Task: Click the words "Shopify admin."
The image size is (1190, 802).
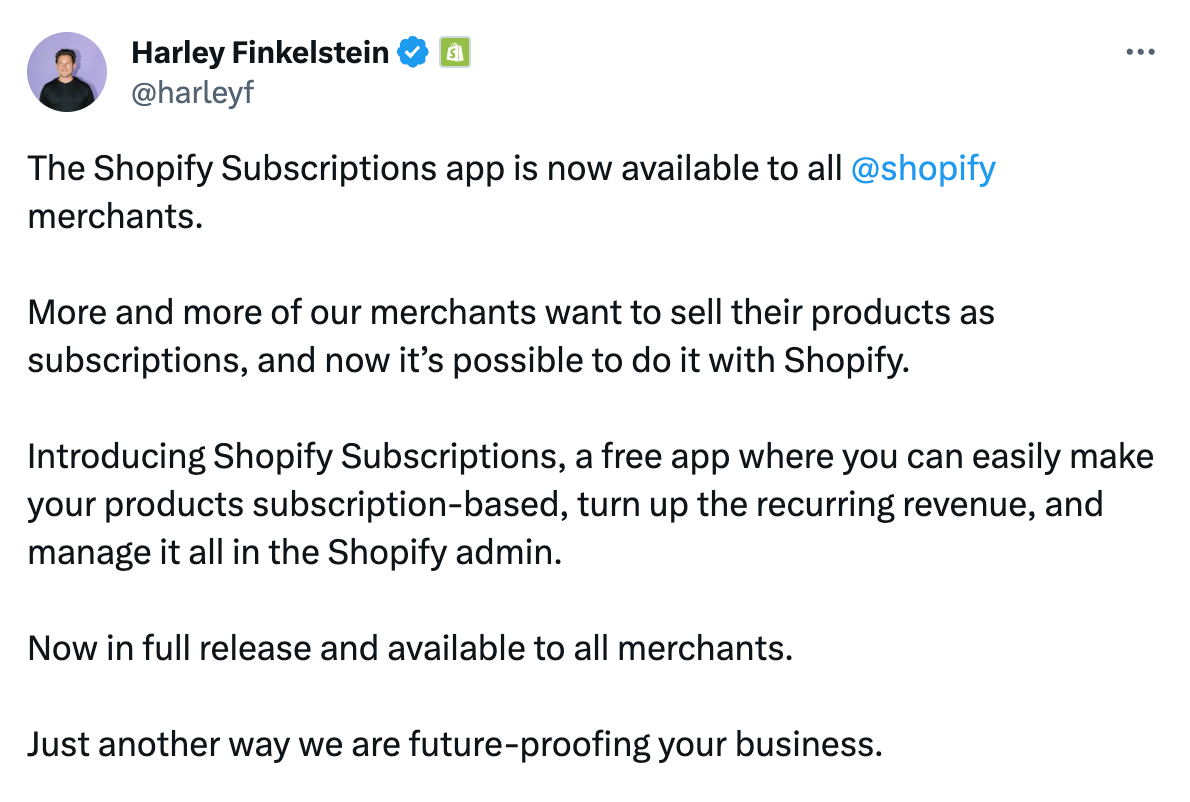Action: (445, 552)
